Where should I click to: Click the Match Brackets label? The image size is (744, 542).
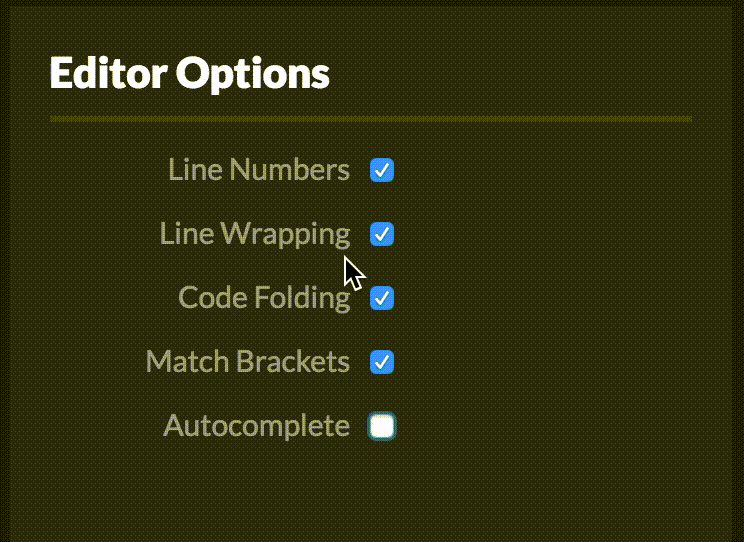248,362
